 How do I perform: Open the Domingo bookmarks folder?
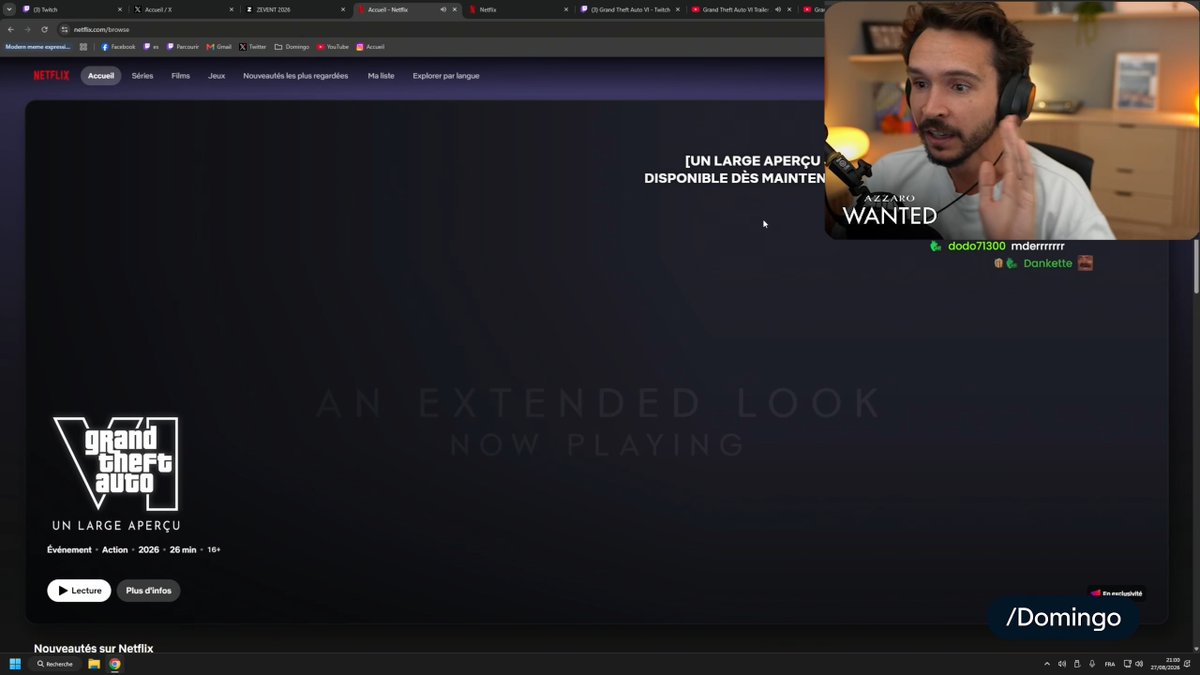[x=292, y=47]
